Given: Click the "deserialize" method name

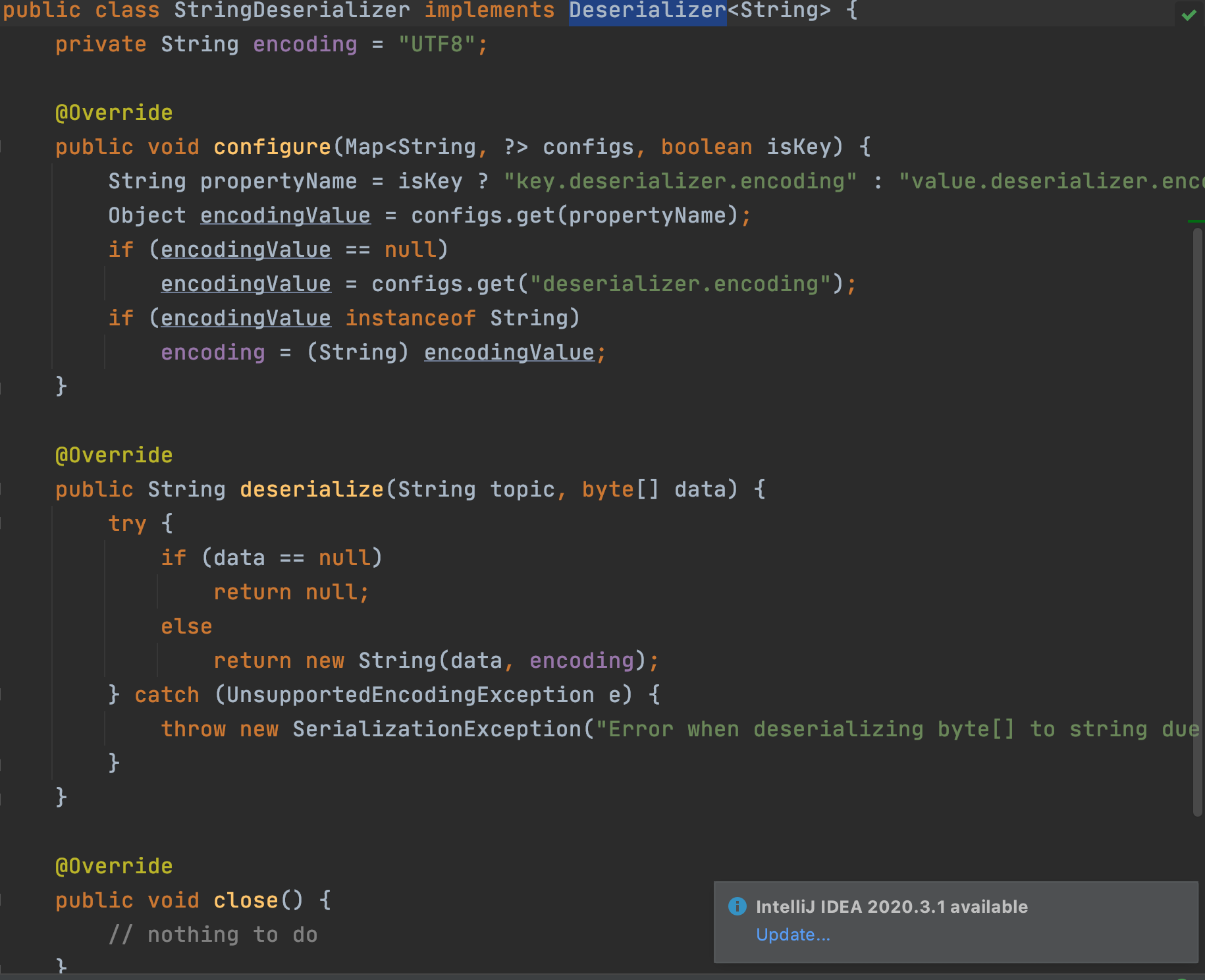Looking at the screenshot, I should (x=311, y=489).
